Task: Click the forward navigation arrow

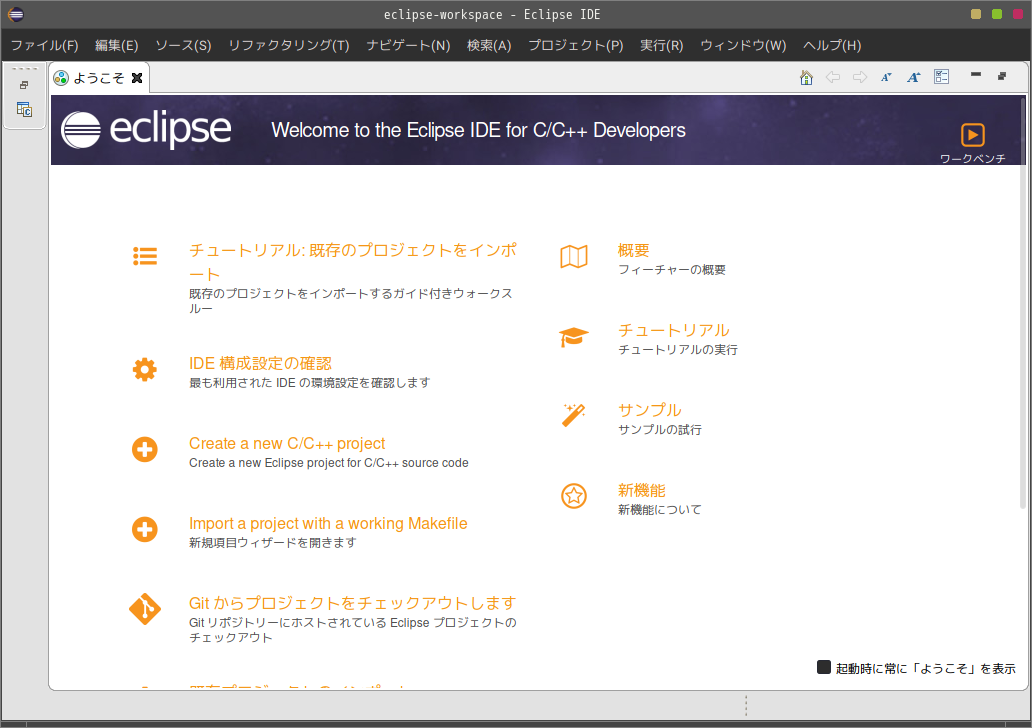Action: coord(860,78)
